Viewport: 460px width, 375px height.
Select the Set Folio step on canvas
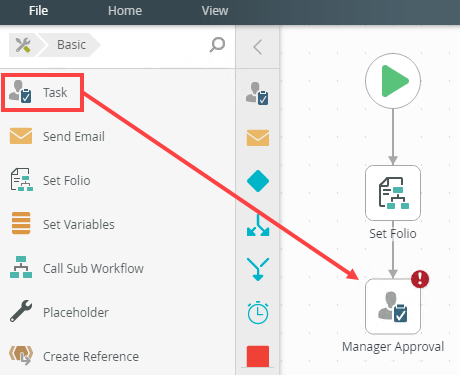click(x=393, y=193)
